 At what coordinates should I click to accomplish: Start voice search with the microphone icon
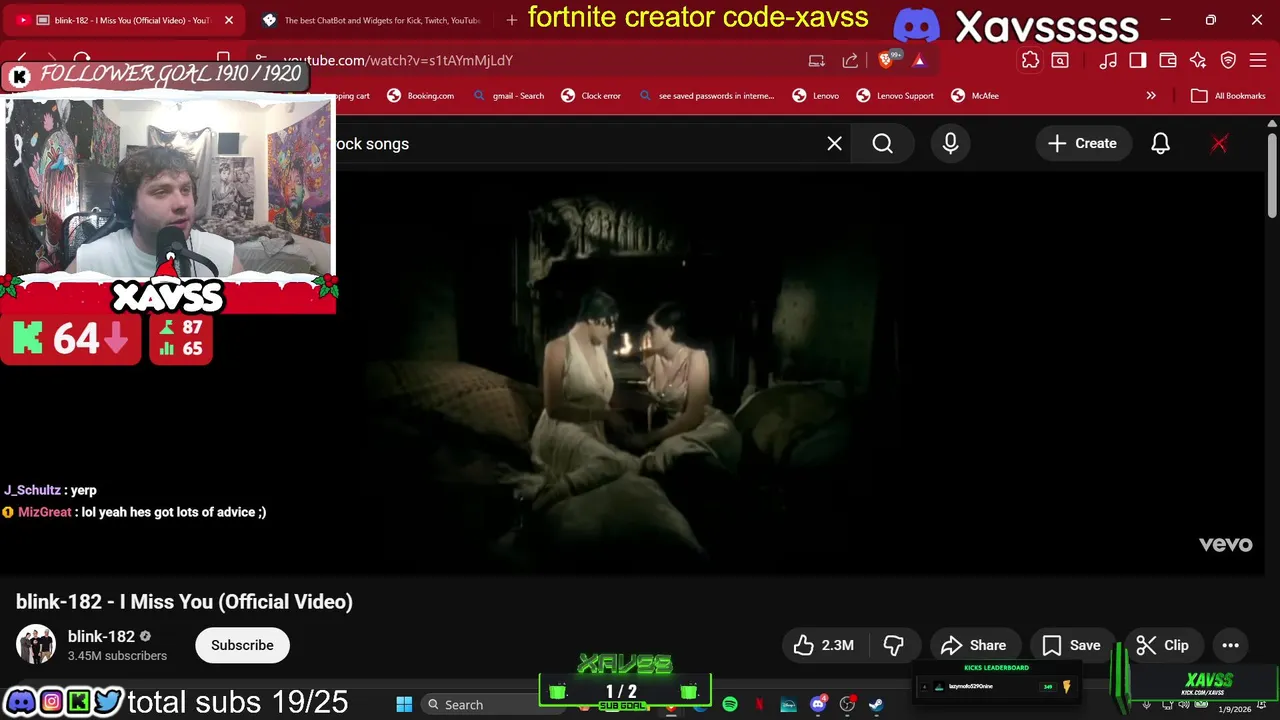point(950,144)
